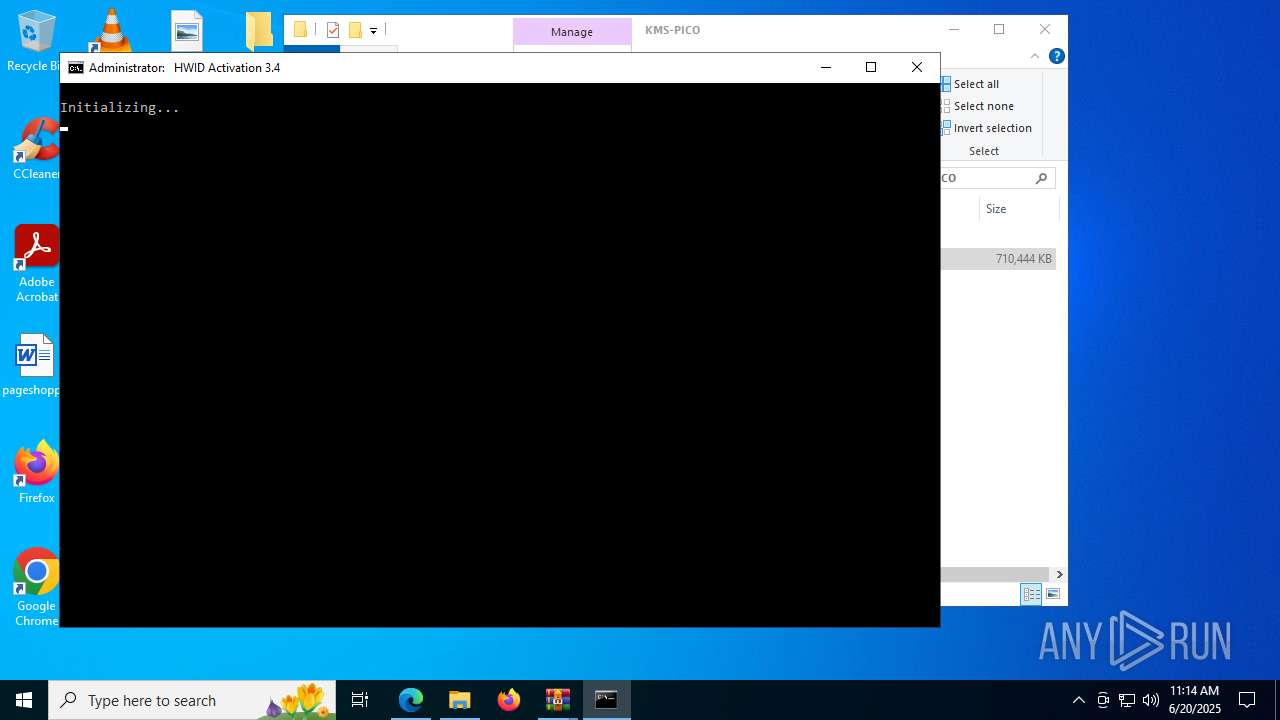Viewport: 1280px width, 720px height.
Task: Open Task View on the taskbar
Action: coord(360,700)
